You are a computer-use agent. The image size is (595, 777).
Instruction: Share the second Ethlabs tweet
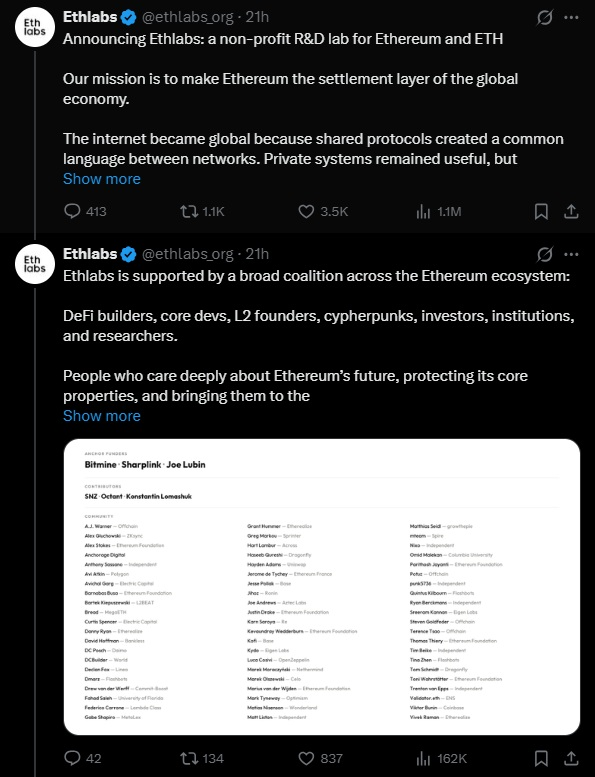pos(571,758)
